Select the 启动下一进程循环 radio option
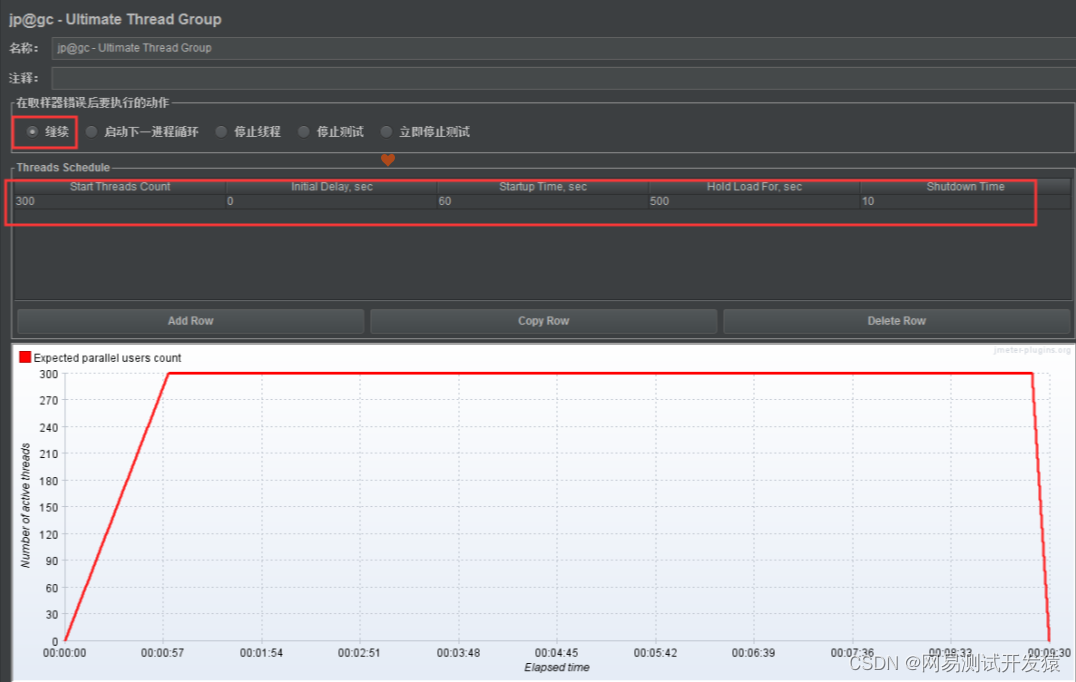The height and width of the screenshot is (682, 1076). [x=91, y=132]
